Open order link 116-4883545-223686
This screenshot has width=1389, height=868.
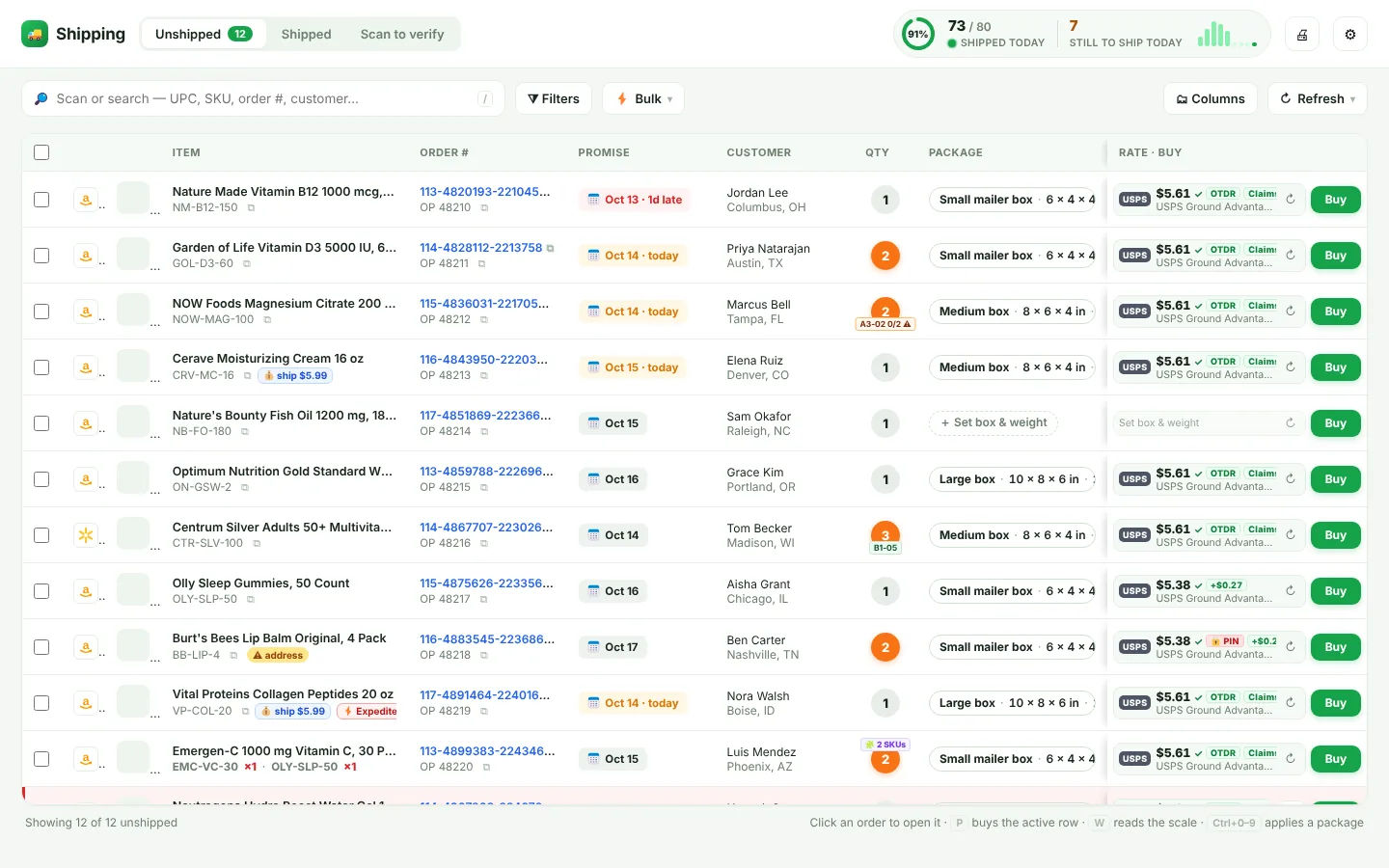click(x=487, y=639)
